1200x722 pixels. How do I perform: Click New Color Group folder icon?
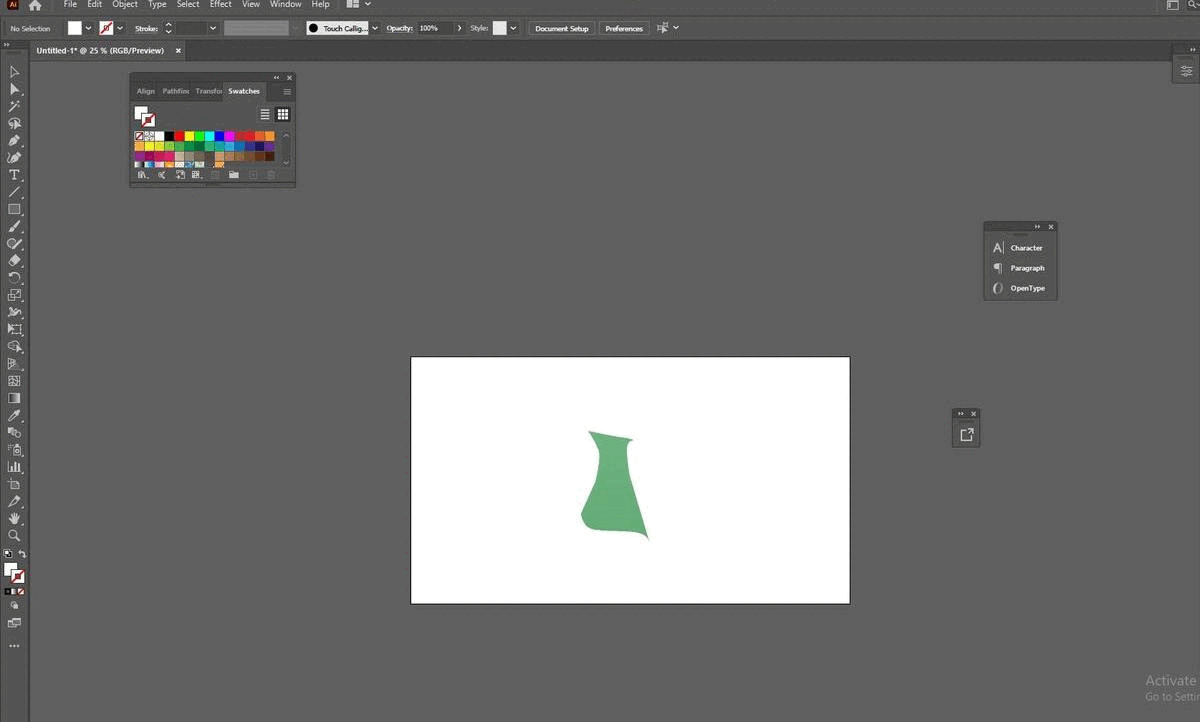(x=233, y=175)
